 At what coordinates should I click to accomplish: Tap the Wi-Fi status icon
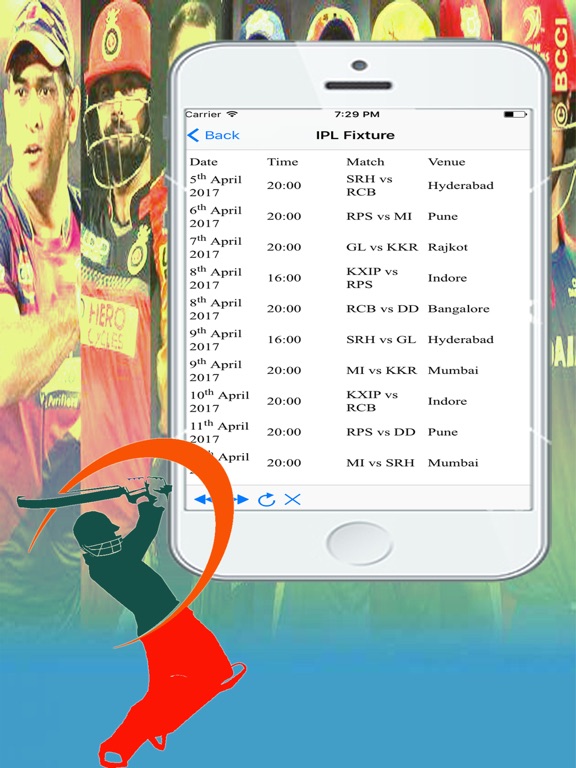click(232, 114)
